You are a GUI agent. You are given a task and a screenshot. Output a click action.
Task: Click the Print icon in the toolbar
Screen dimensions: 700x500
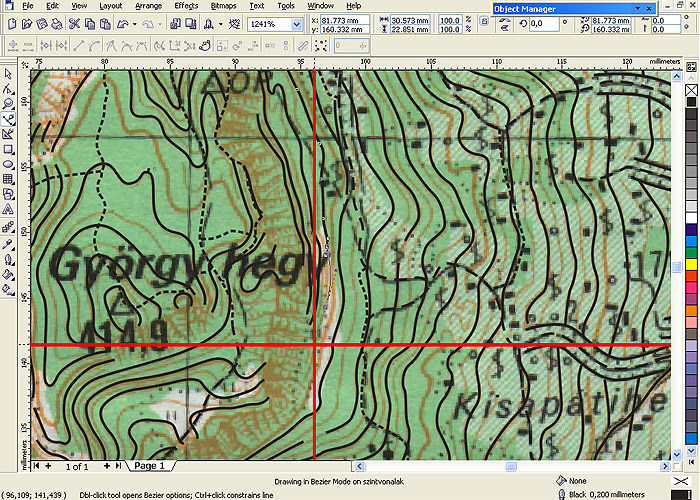57,24
